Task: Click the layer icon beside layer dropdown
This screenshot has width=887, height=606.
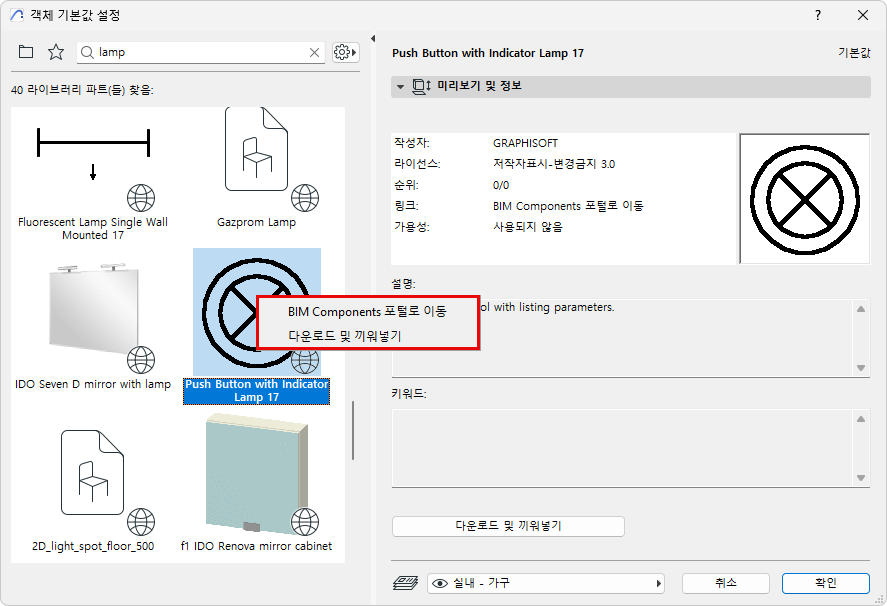Action: click(x=405, y=583)
